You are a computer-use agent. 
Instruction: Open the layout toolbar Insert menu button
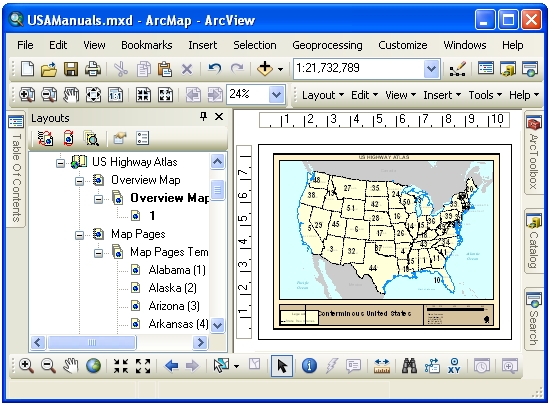tap(442, 95)
